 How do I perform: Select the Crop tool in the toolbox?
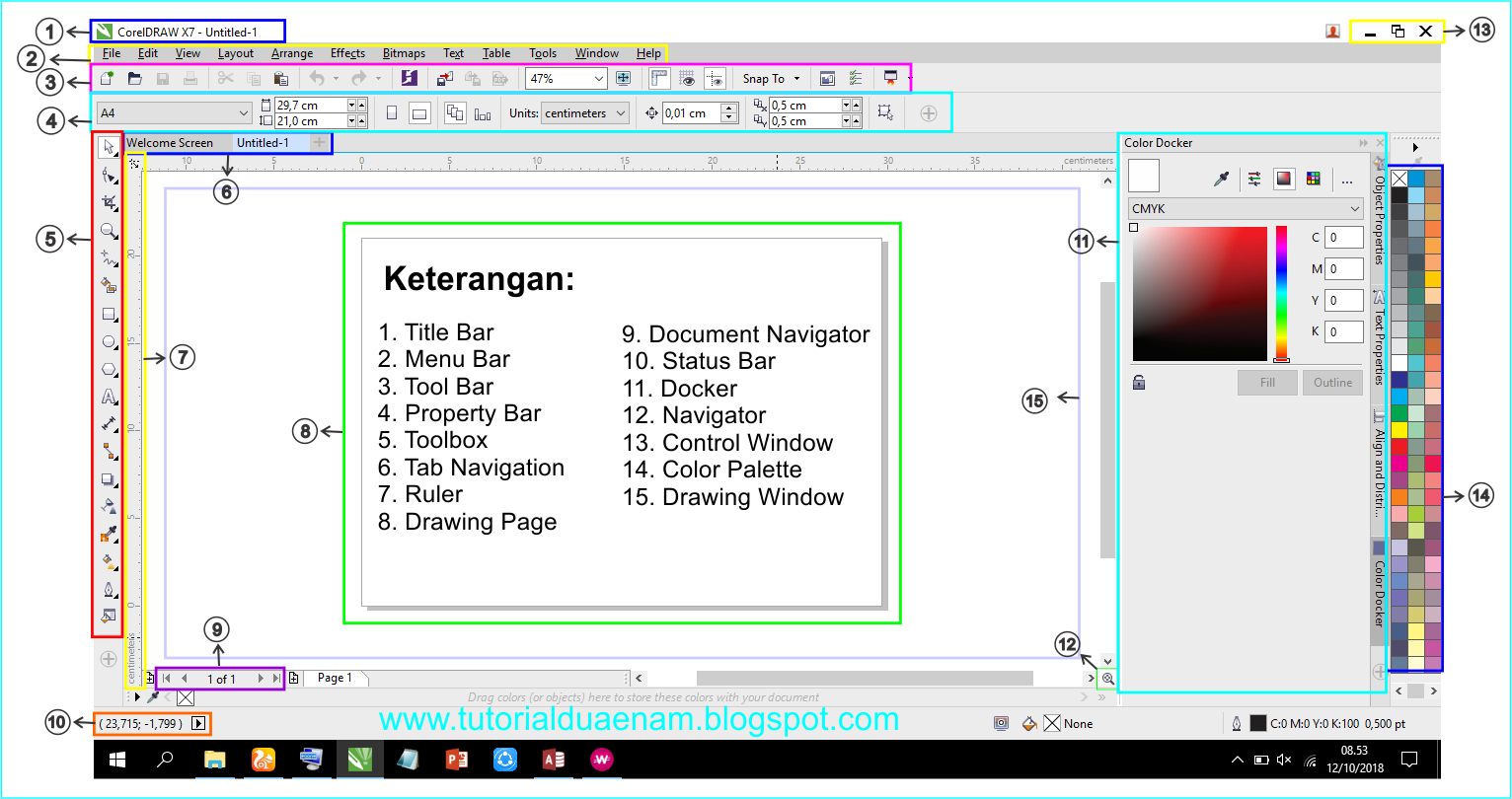pos(109,202)
